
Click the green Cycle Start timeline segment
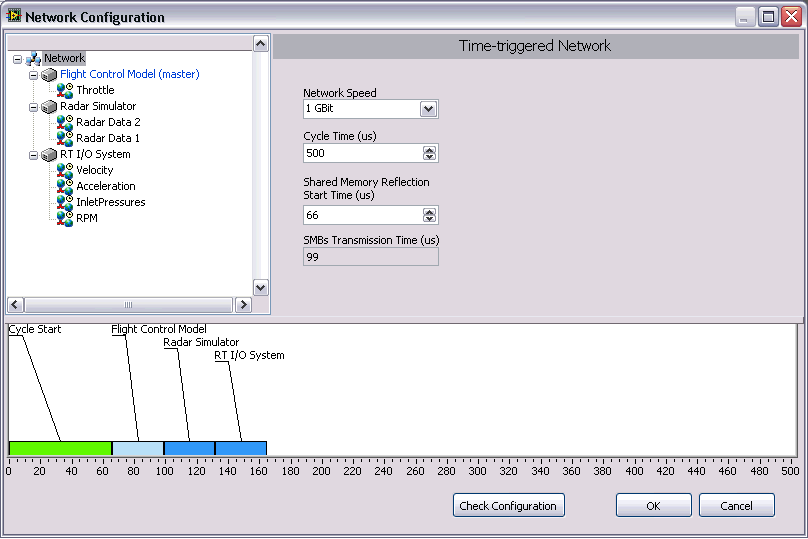60,448
